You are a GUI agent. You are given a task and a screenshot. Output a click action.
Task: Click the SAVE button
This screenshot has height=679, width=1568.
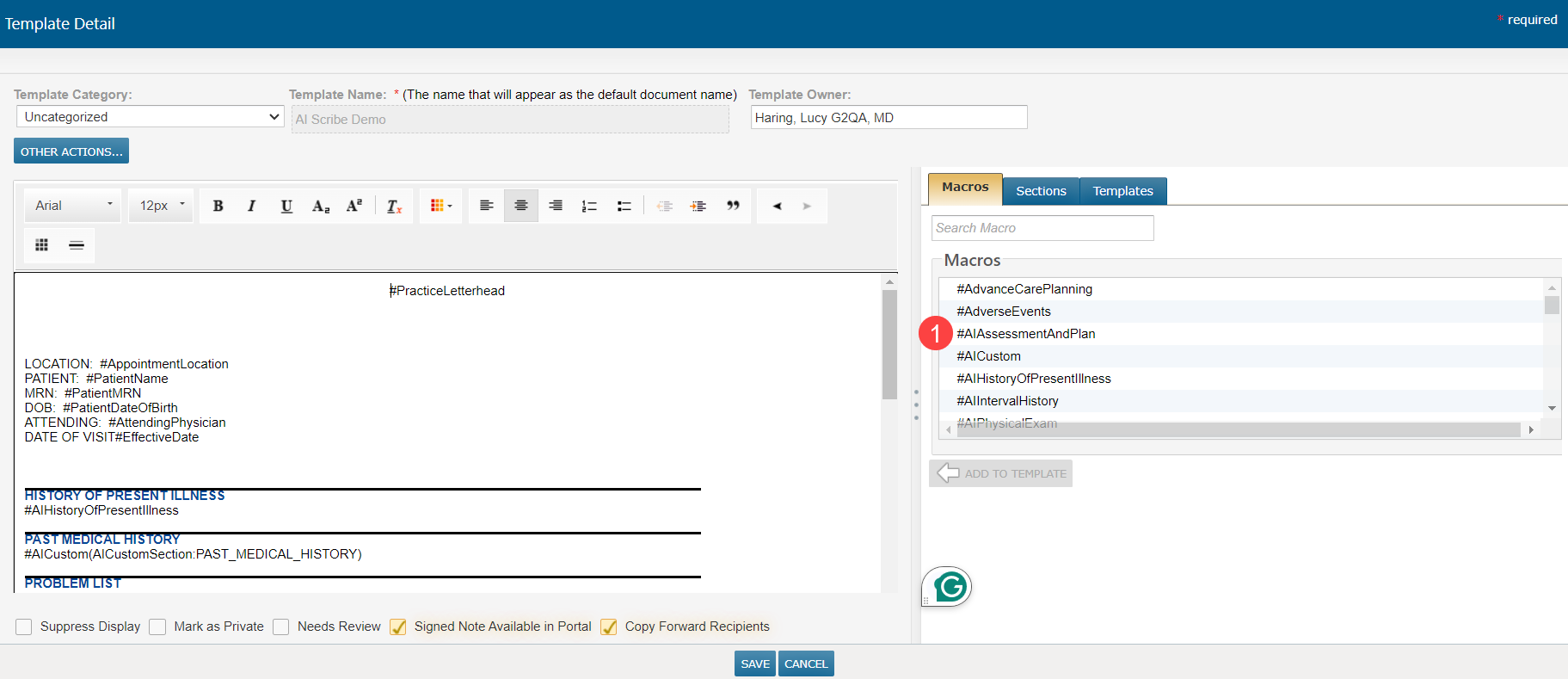point(755,664)
